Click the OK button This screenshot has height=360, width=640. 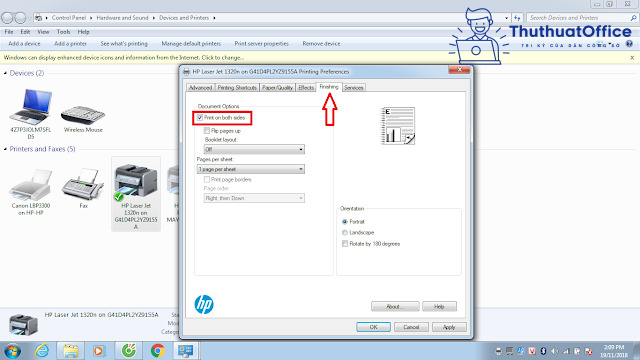373,327
